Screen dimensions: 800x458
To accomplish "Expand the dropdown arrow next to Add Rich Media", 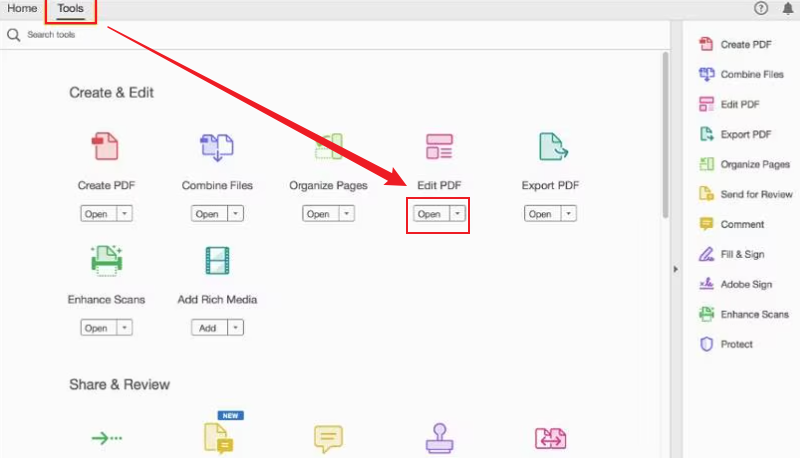I will click(236, 327).
